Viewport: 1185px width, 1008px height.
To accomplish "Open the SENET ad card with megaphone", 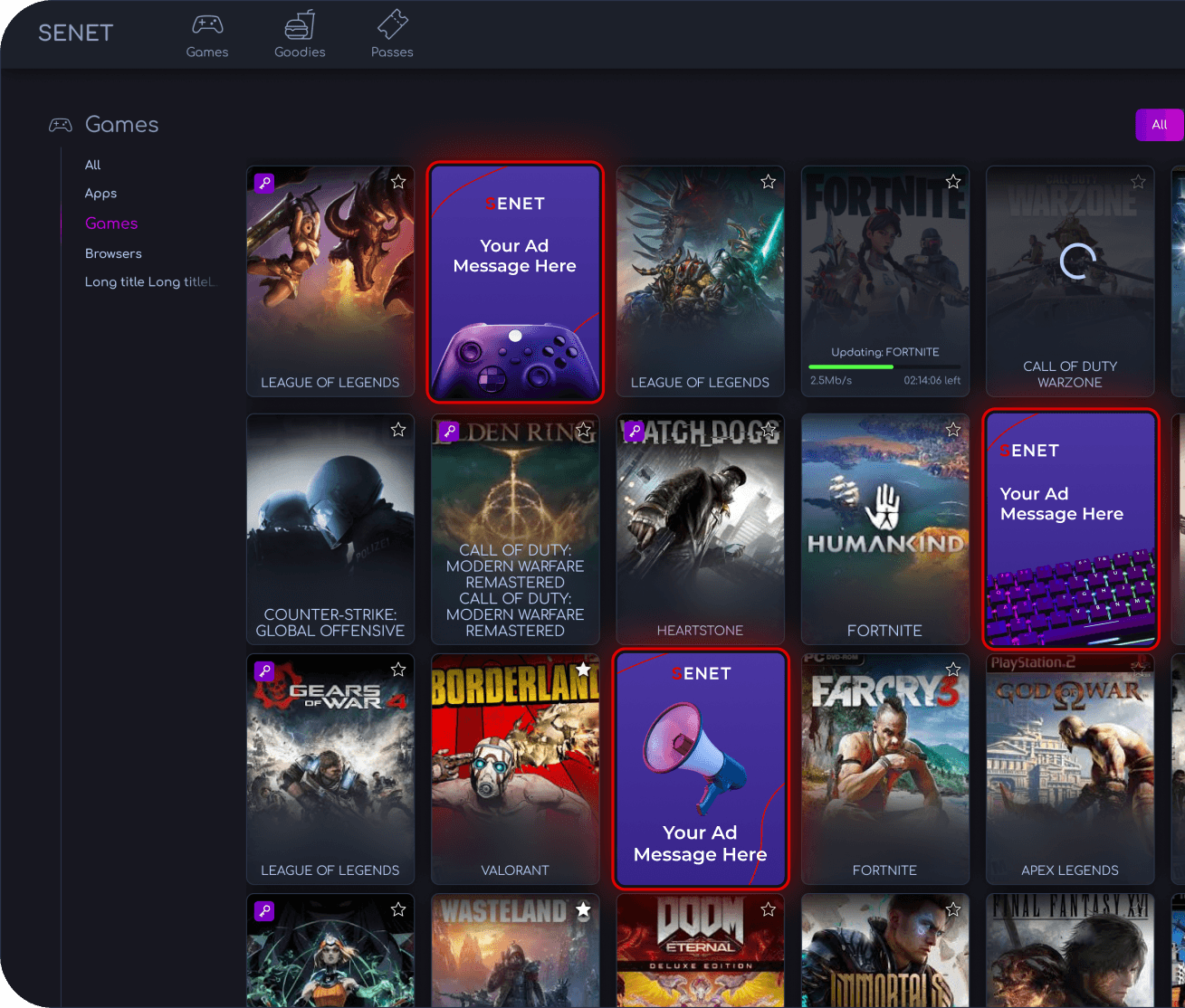I will point(701,769).
